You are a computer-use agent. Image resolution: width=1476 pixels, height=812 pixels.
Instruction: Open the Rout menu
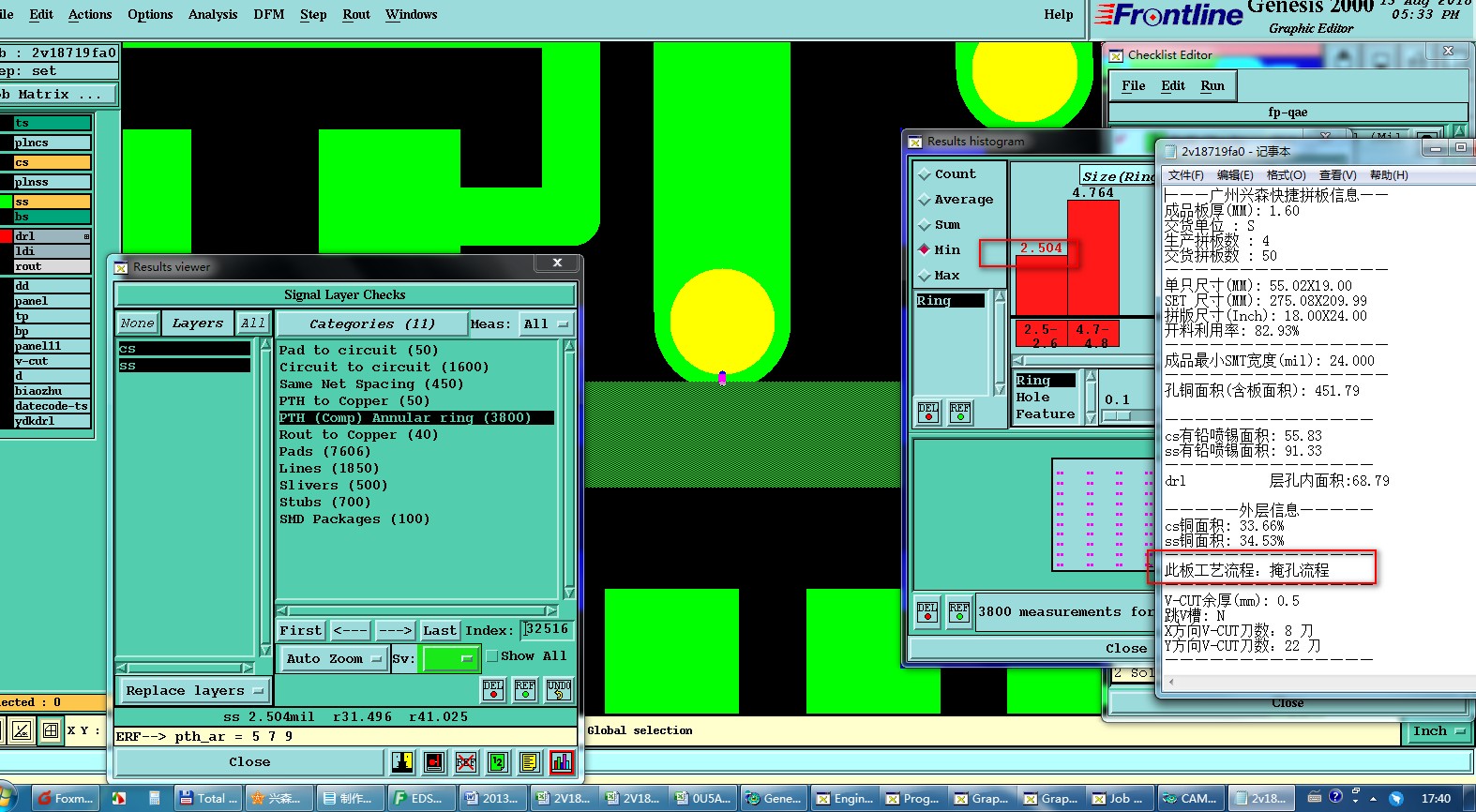click(356, 15)
